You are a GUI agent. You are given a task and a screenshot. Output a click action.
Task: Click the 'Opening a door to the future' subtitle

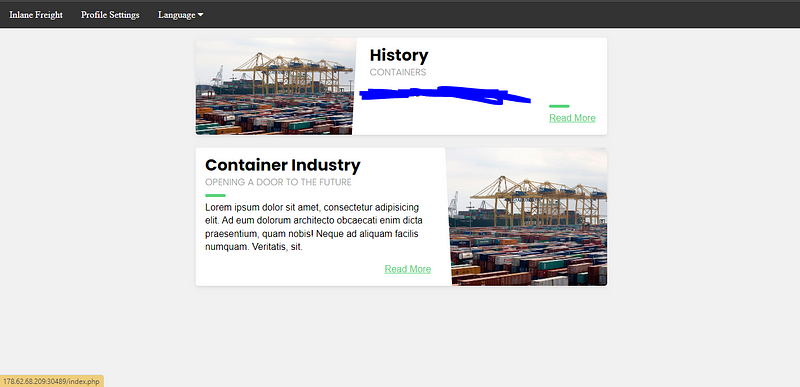278,183
